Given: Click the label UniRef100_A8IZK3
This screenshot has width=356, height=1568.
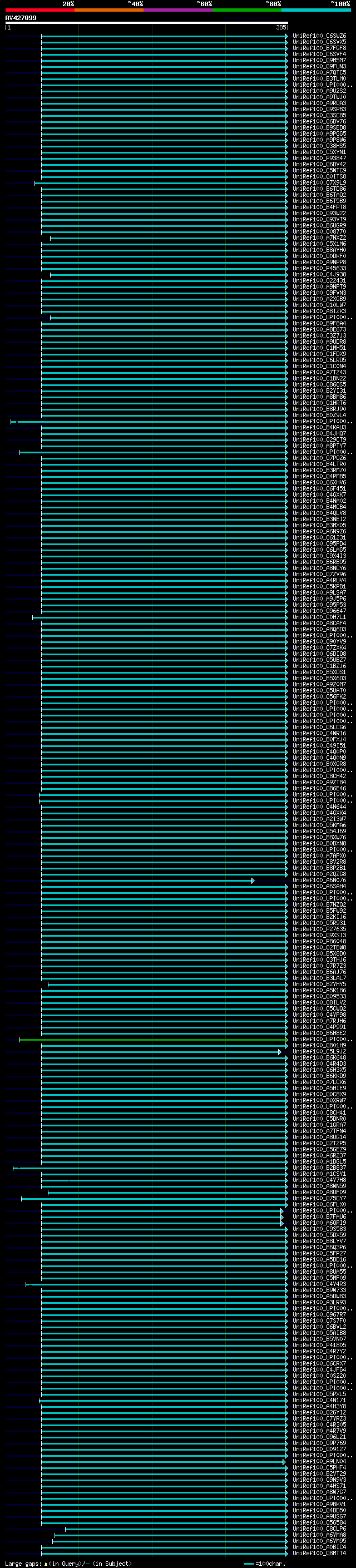Looking at the screenshot, I should point(319,311).
